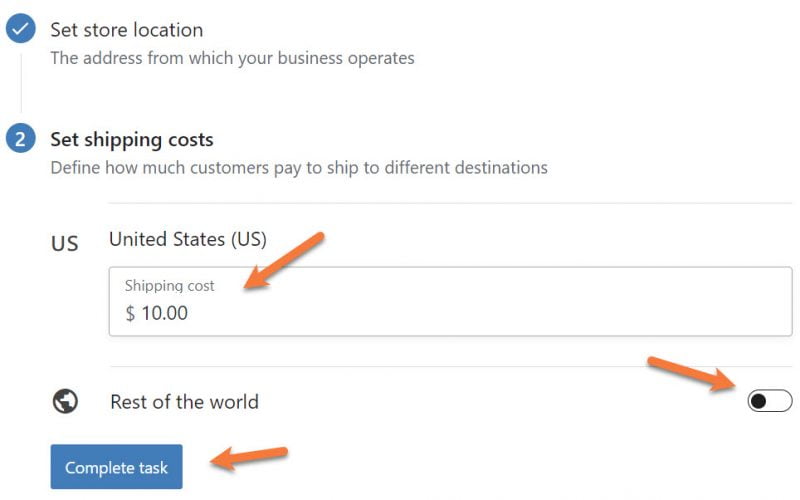Click the 10.00 shipping cost value
Viewport: 800px width, 500px height.
point(164,313)
